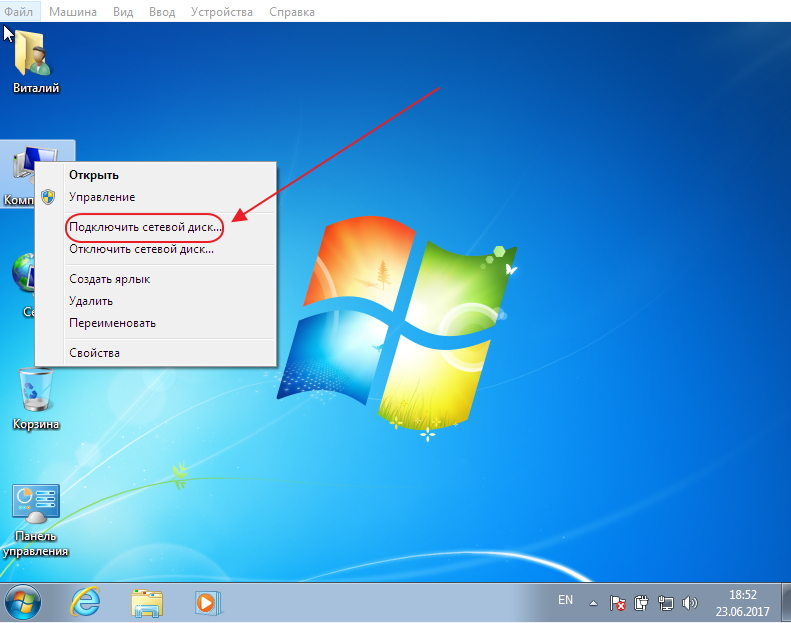The width and height of the screenshot is (791, 623).
Task: Launch Internet Explorer from the taskbar
Action: 85,602
